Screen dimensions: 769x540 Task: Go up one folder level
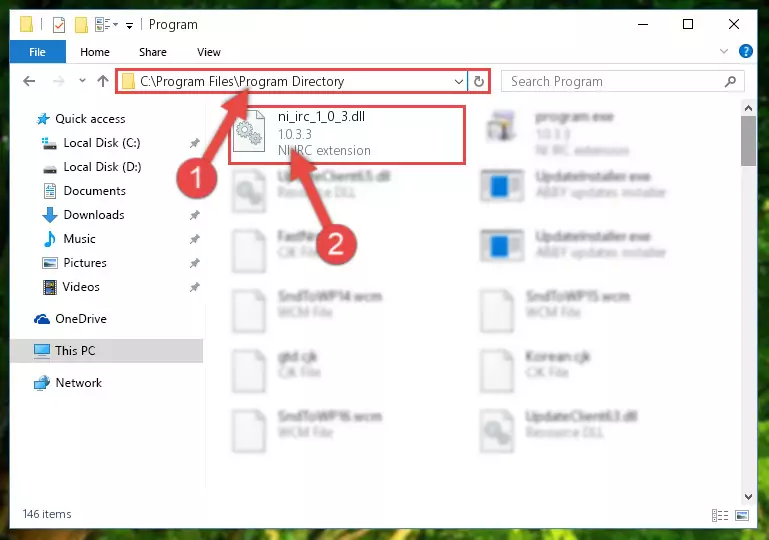point(103,81)
